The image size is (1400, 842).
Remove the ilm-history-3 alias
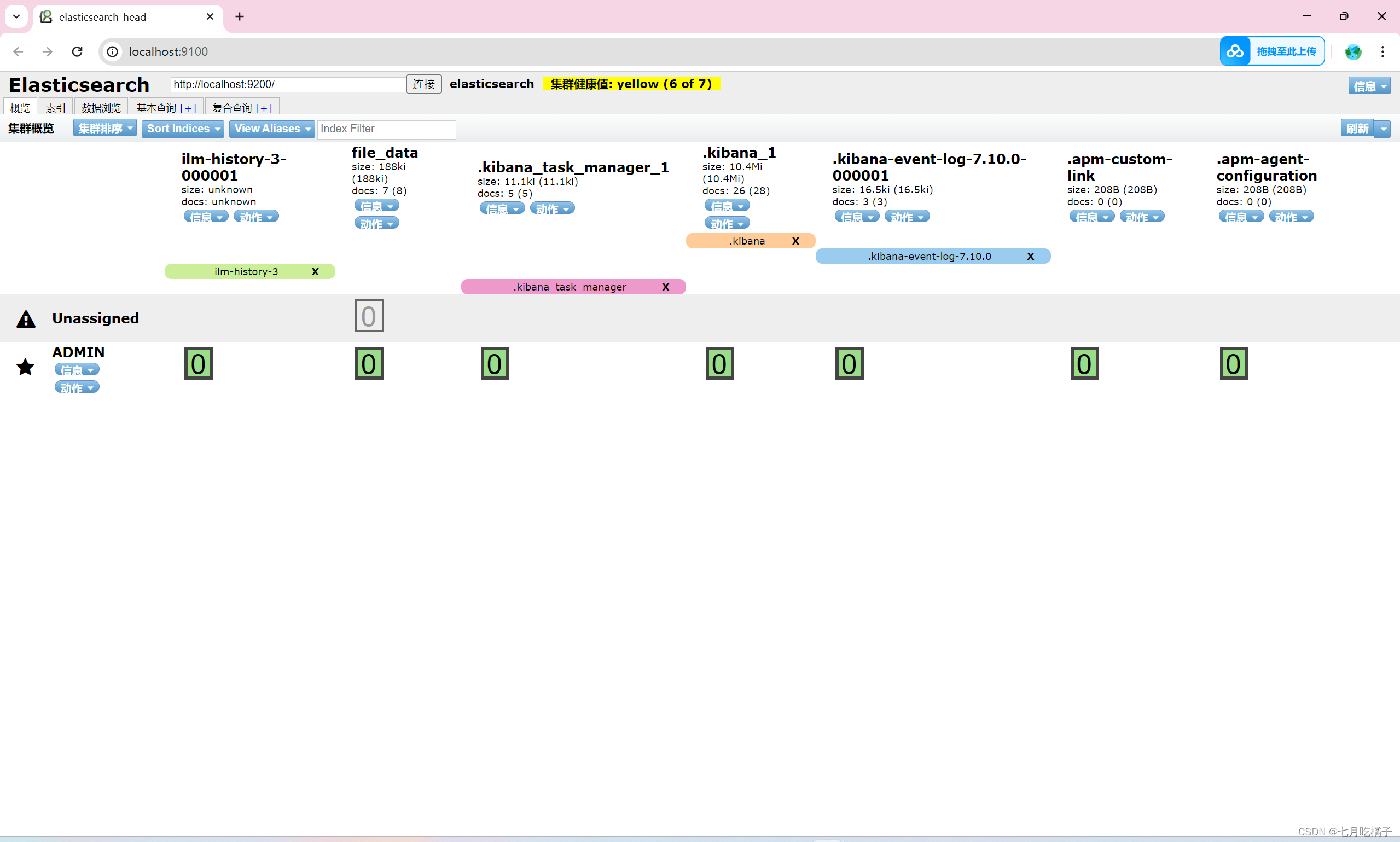coord(316,272)
